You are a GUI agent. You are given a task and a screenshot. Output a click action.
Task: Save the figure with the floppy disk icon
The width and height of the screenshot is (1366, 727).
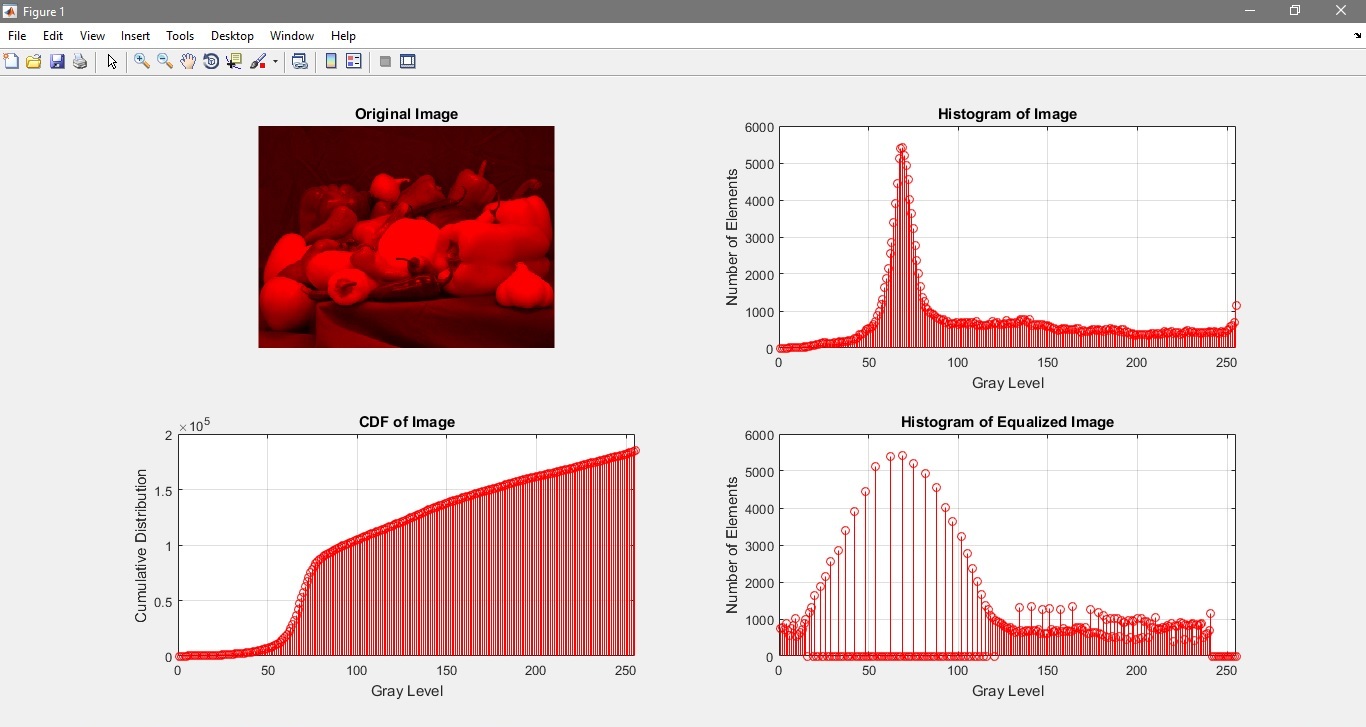57,62
